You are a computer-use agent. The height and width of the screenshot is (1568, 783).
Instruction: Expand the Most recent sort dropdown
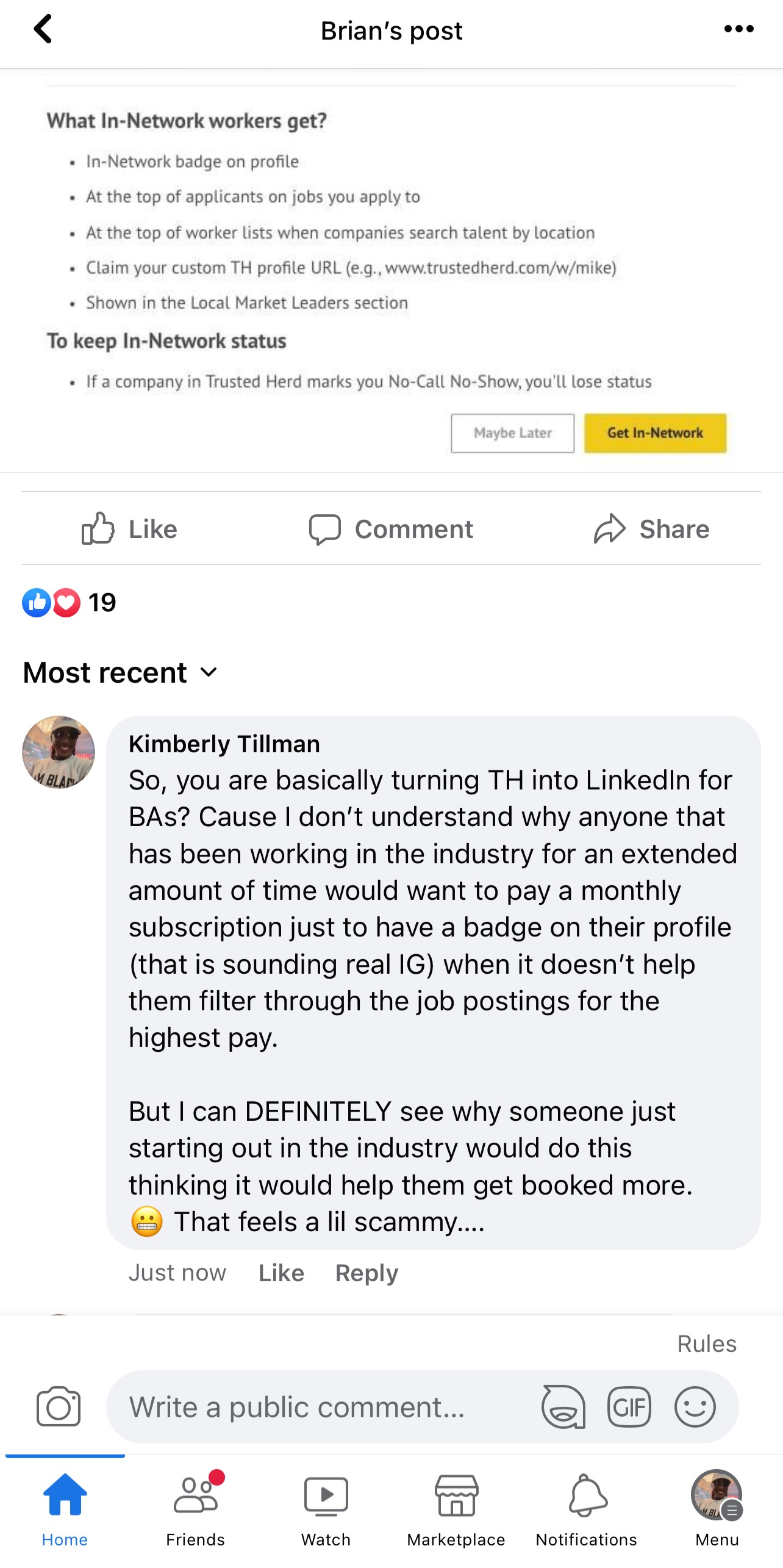(x=120, y=672)
